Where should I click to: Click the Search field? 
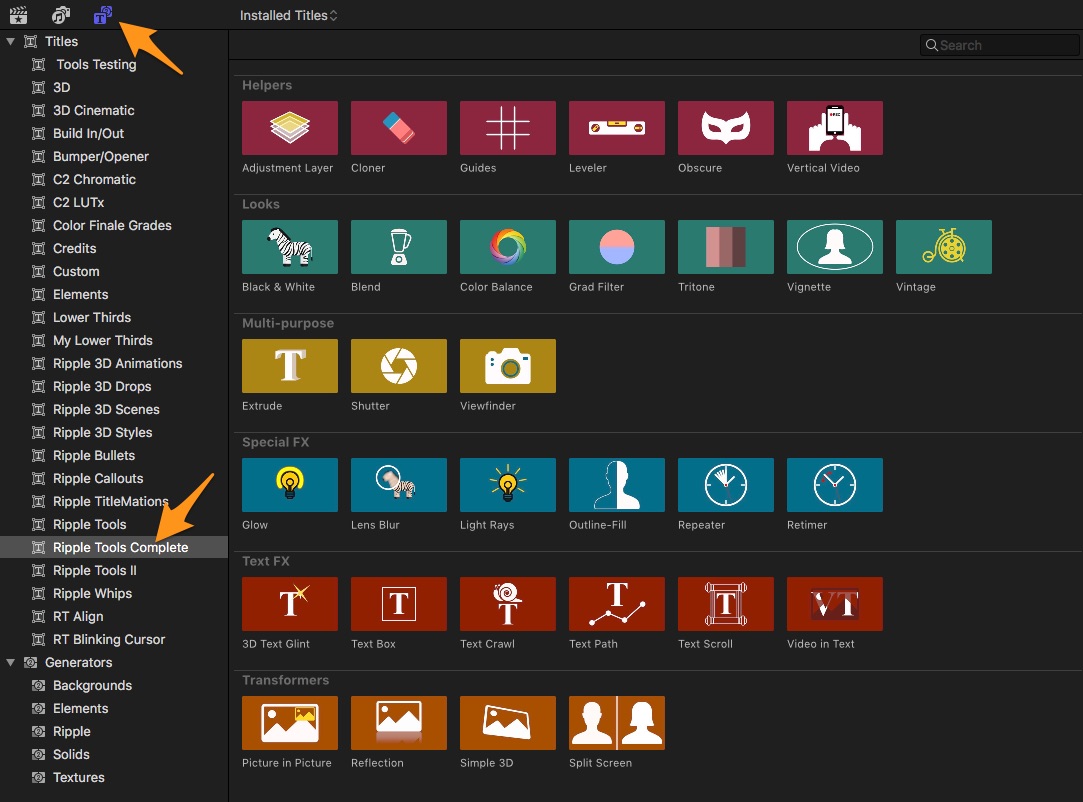999,45
